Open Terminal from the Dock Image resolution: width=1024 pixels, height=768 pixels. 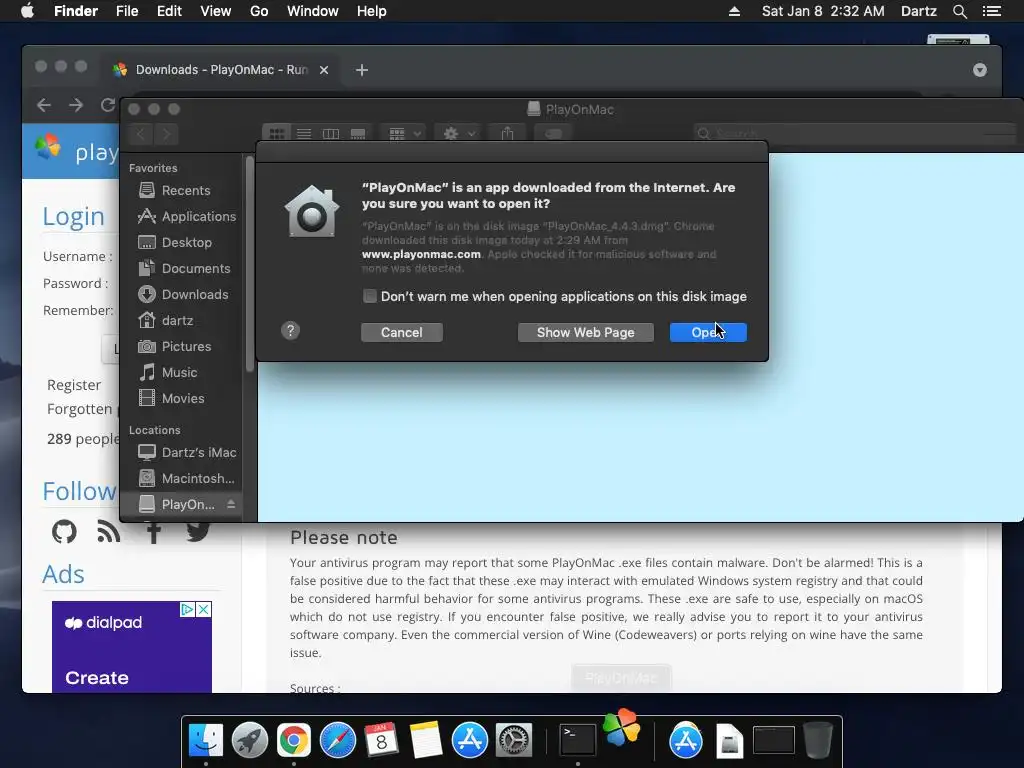tap(578, 740)
